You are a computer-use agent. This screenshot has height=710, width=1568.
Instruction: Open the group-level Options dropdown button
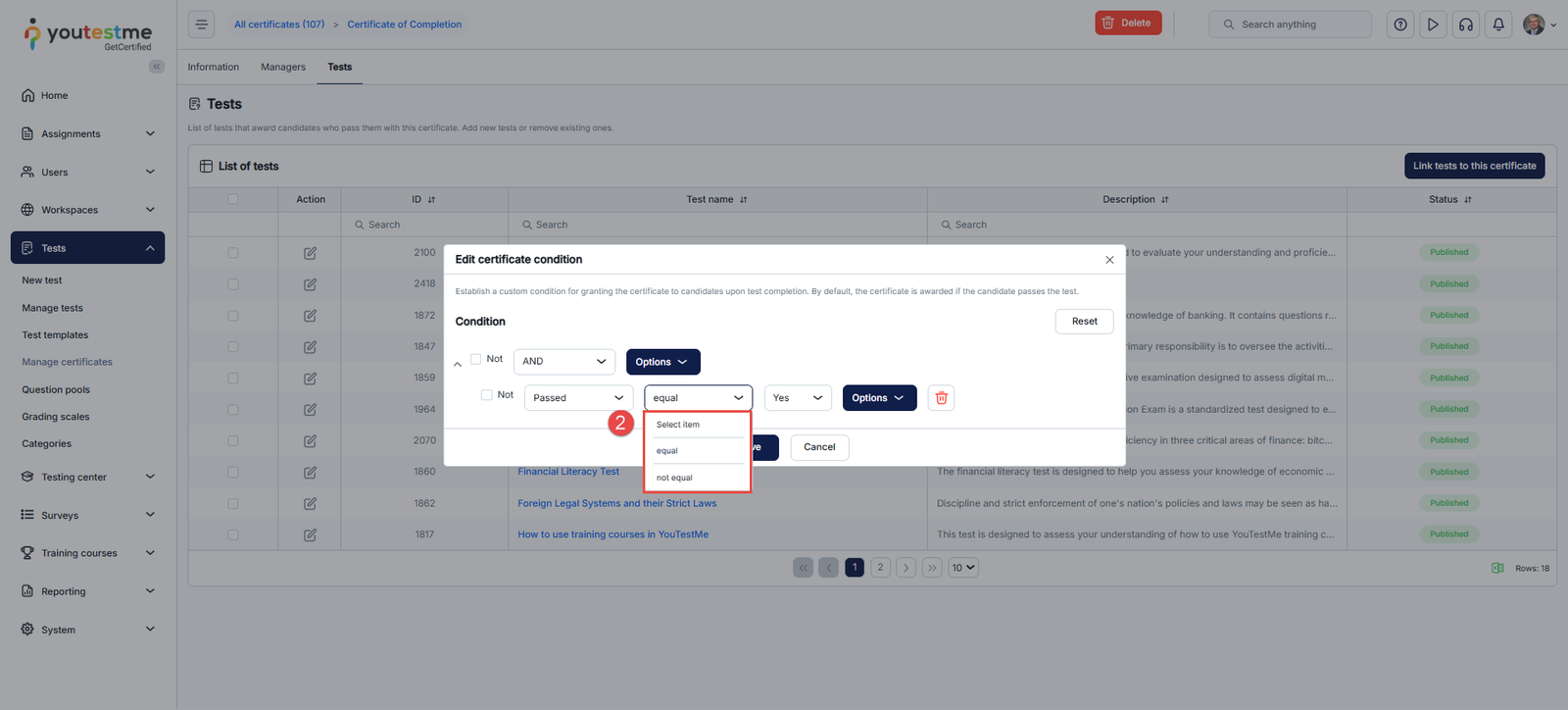point(662,362)
